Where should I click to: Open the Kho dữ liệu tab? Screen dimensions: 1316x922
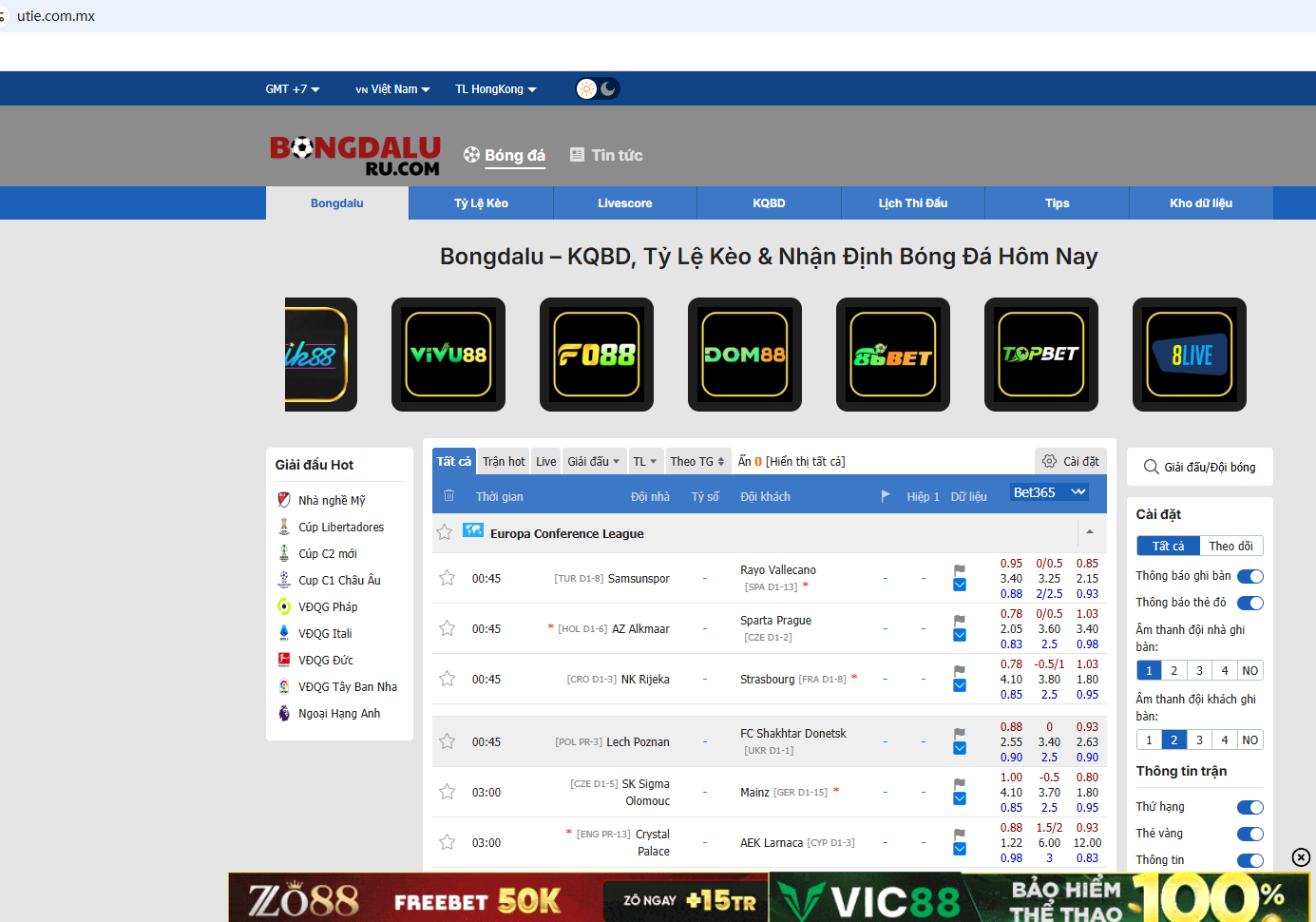pyautogui.click(x=1201, y=203)
